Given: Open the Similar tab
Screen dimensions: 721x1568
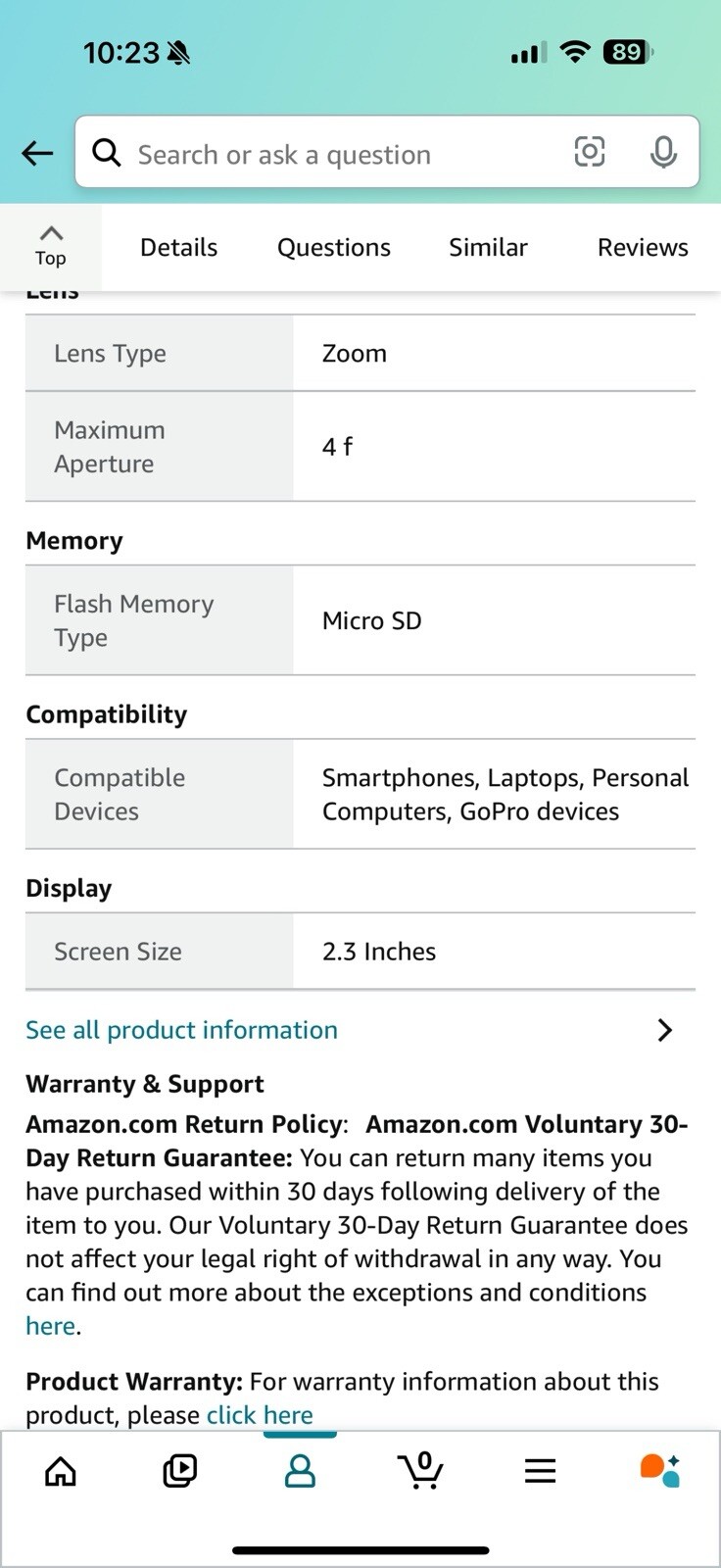Looking at the screenshot, I should (x=488, y=248).
